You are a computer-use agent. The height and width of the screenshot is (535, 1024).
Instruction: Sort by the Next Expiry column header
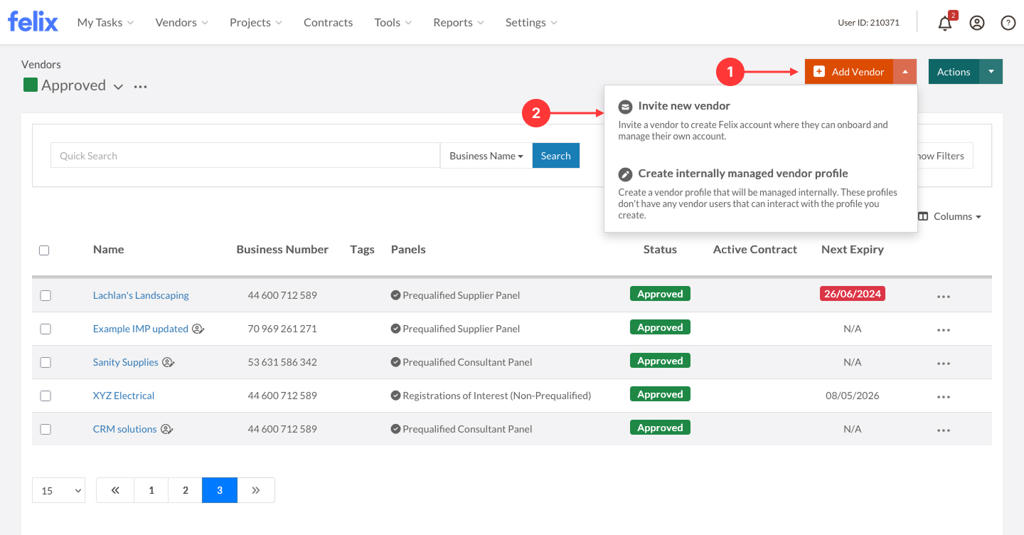(x=852, y=250)
